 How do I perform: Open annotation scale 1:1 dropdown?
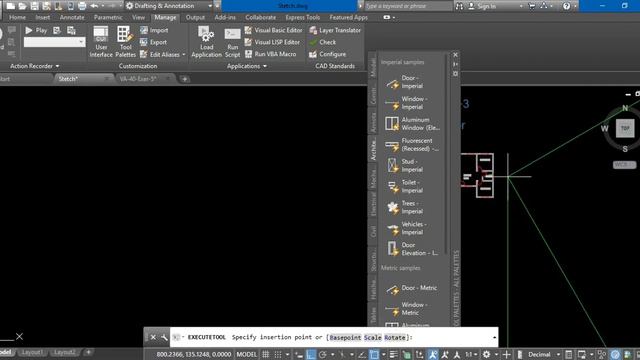pyautogui.click(x=471, y=354)
